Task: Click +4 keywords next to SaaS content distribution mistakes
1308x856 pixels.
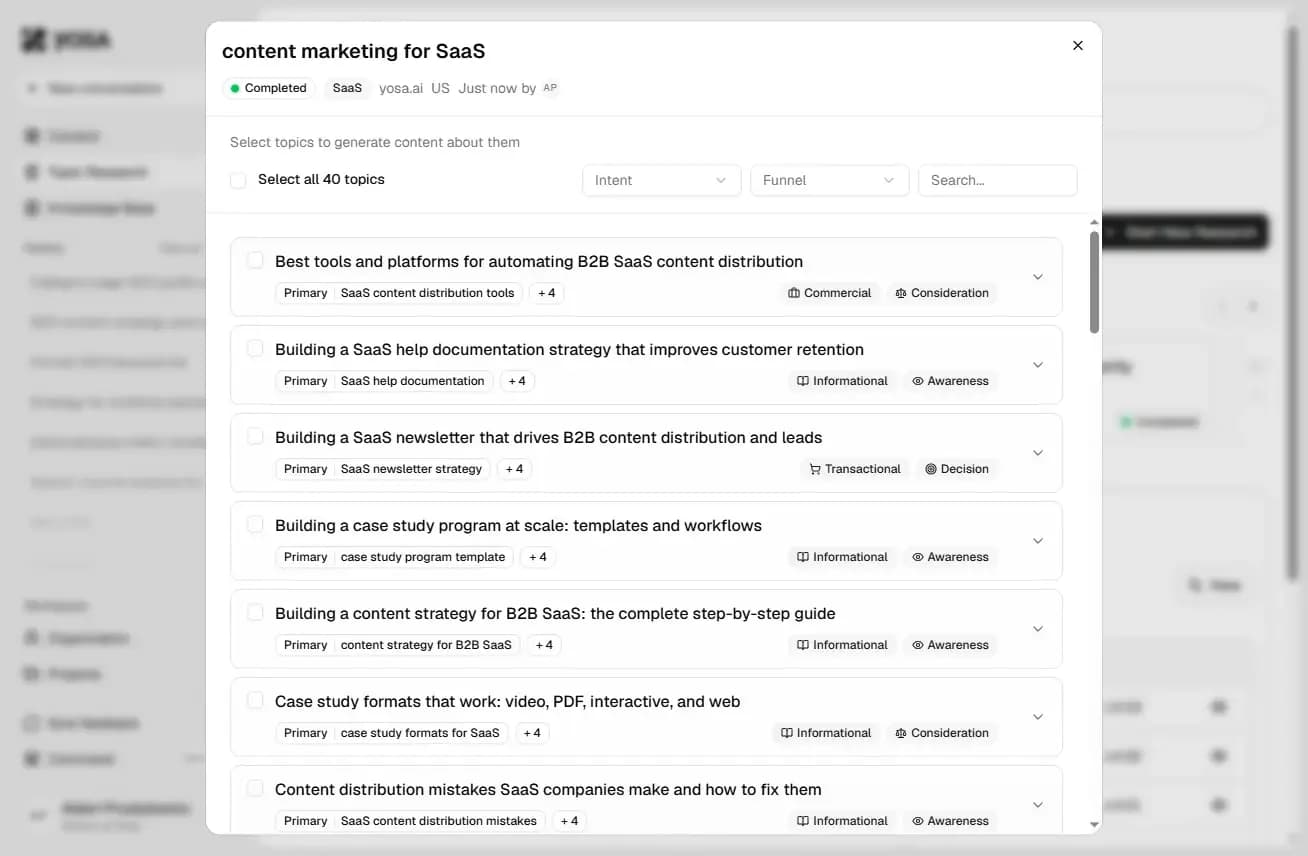Action: pyautogui.click(x=569, y=821)
